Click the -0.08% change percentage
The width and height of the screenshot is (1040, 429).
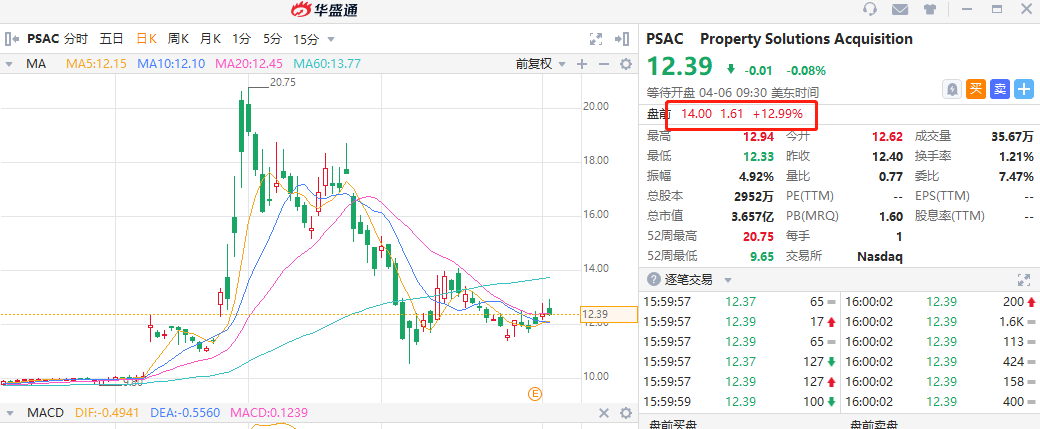pos(806,70)
